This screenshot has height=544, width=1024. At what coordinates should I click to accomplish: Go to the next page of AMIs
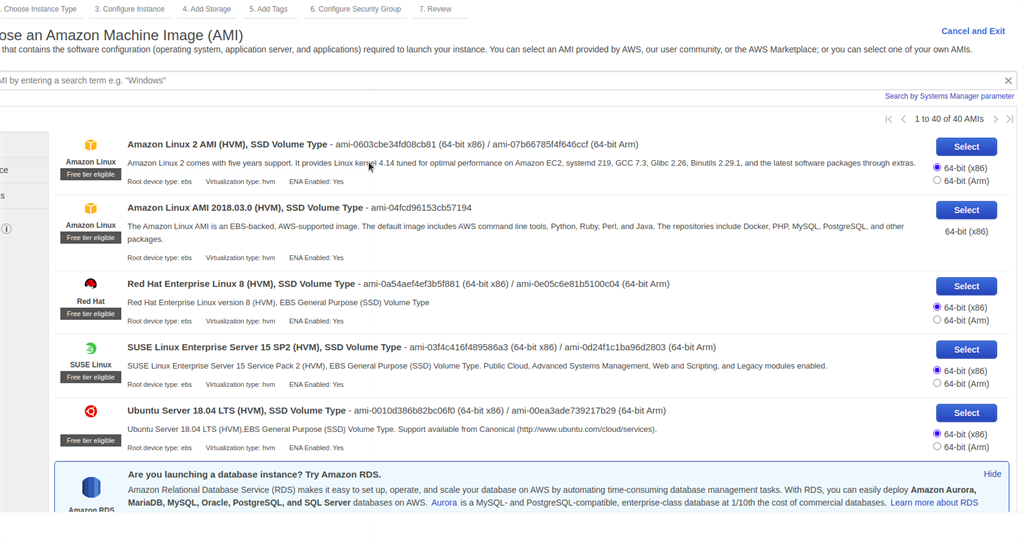coord(996,119)
